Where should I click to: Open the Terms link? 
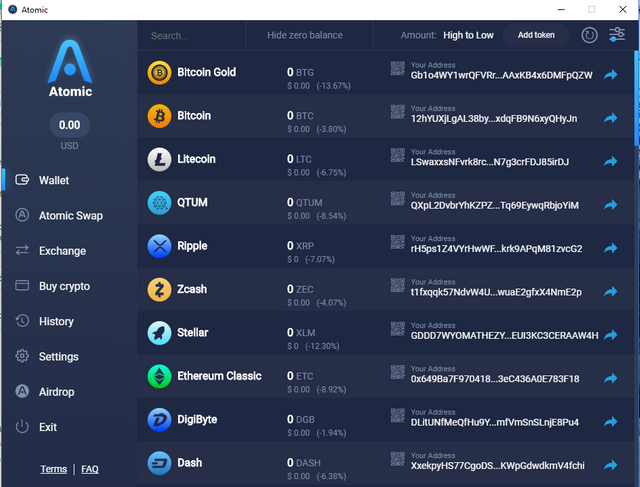pyautogui.click(x=53, y=469)
